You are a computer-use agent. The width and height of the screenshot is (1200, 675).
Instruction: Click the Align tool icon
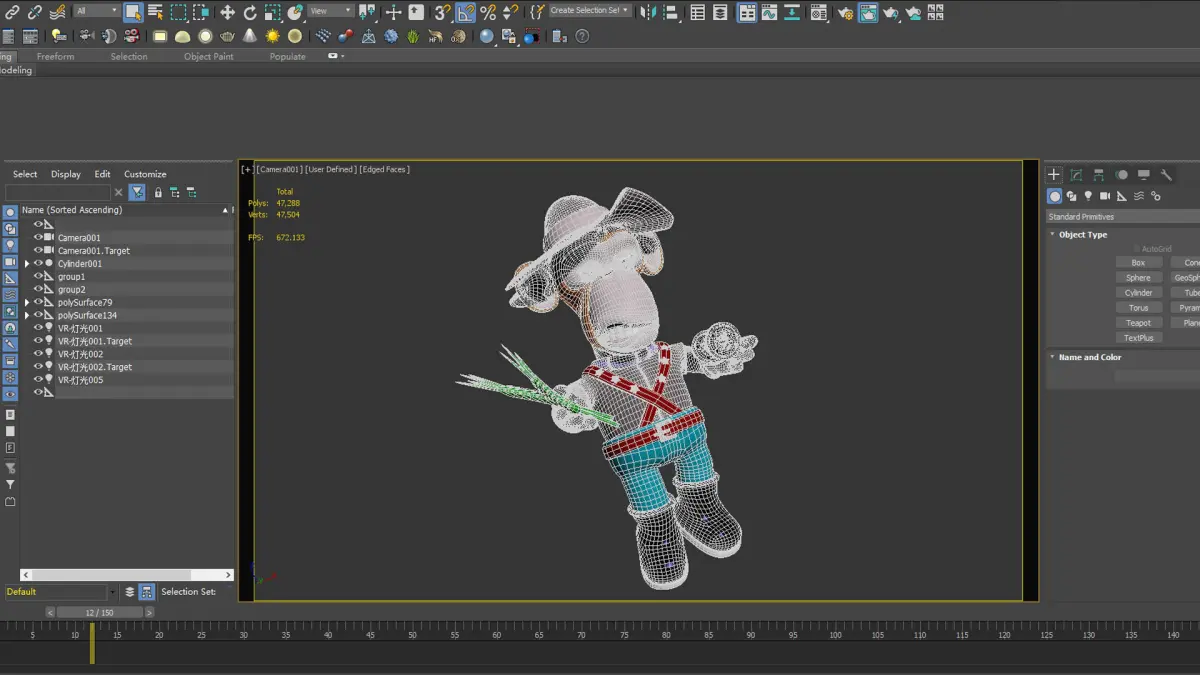point(671,13)
